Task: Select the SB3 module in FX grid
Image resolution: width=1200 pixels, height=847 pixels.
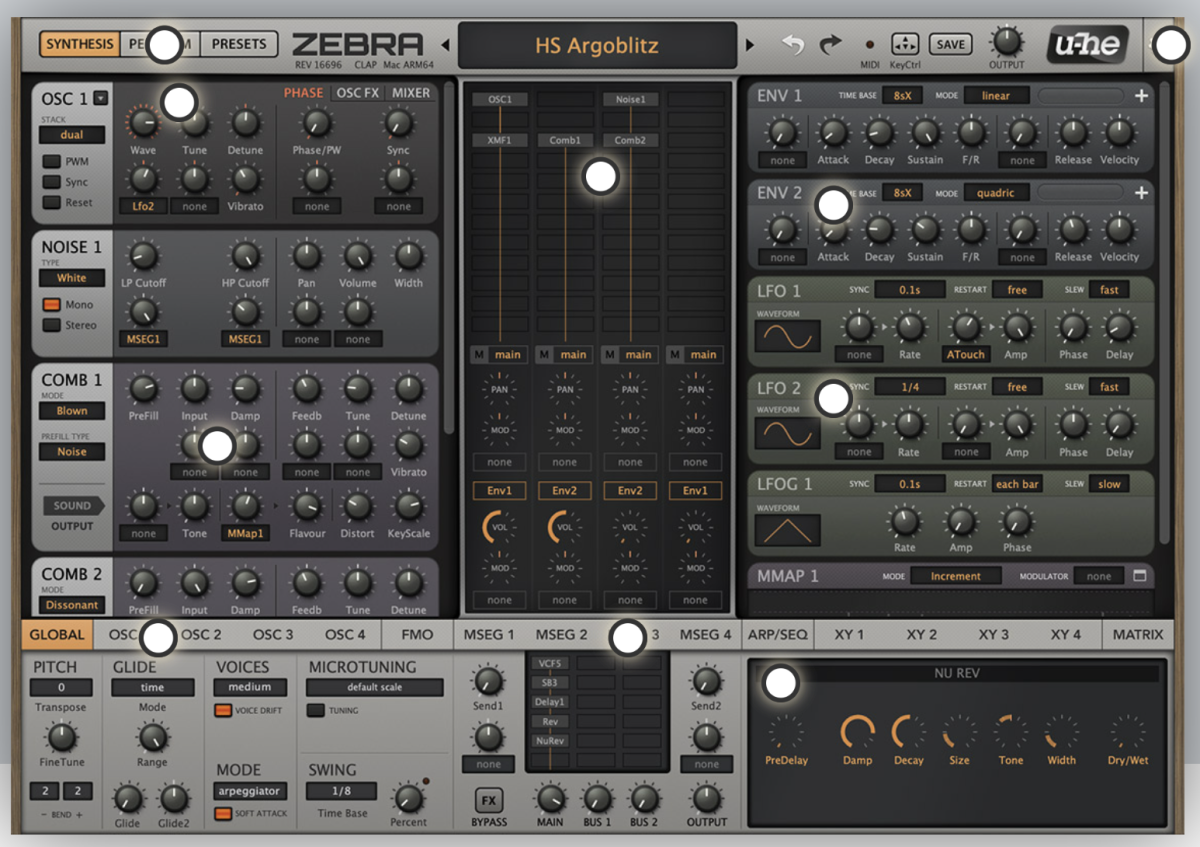Action: (x=550, y=682)
